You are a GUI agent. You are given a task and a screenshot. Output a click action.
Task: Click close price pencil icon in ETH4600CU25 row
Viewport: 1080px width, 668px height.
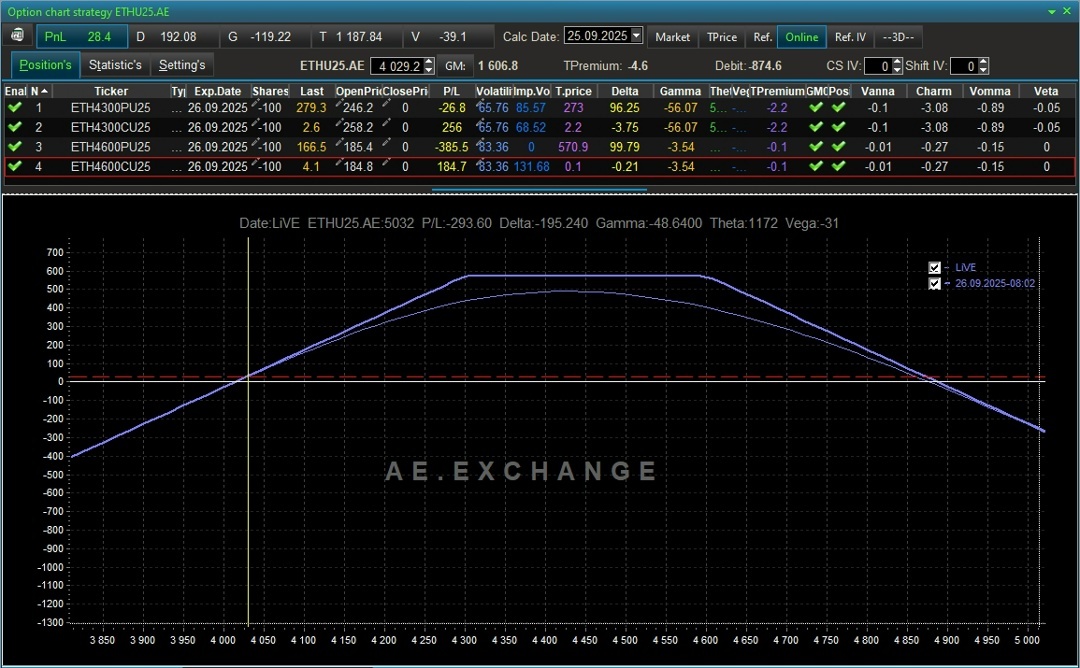coord(386,163)
